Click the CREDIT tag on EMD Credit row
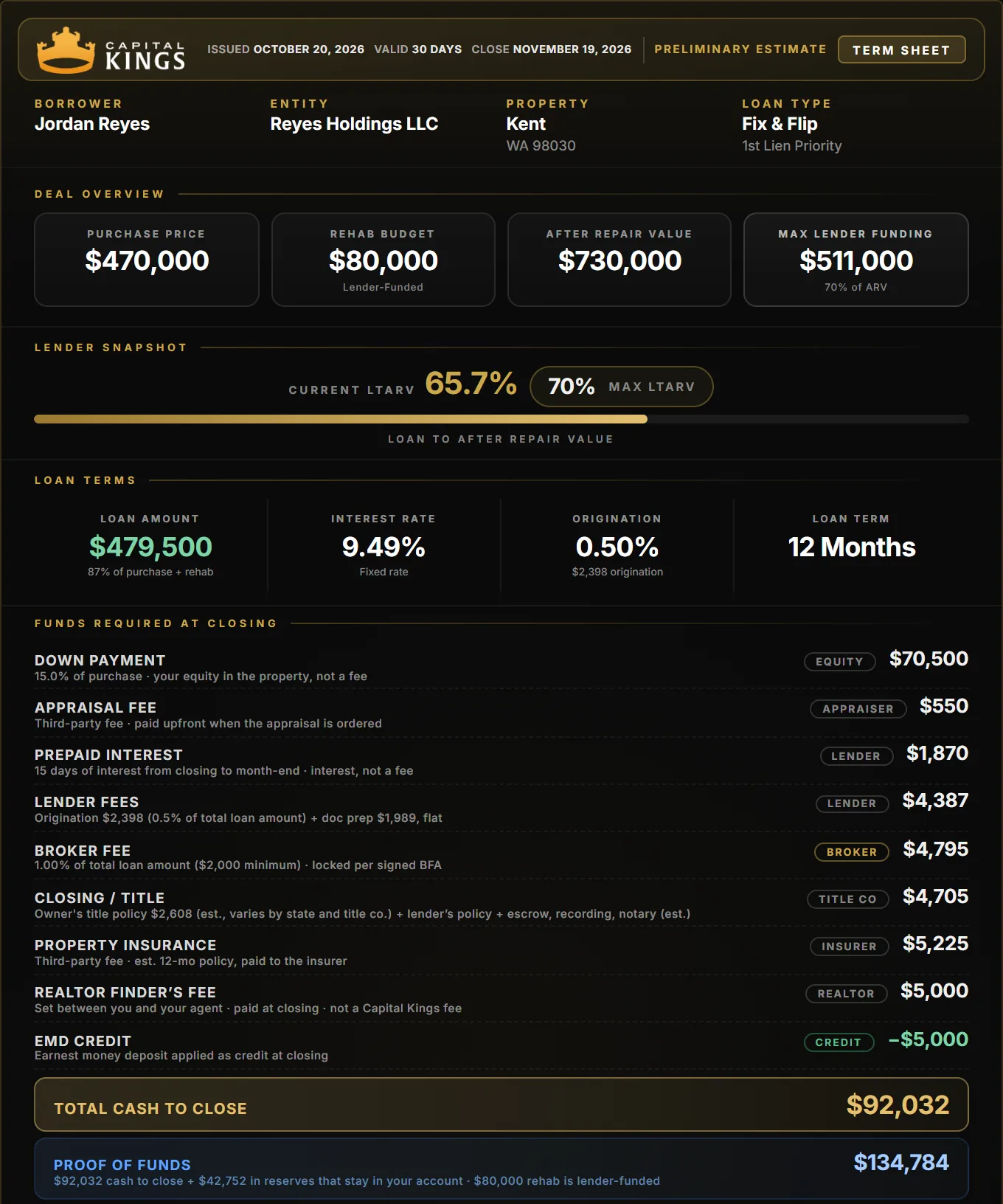The width and height of the screenshot is (1003, 1204). [x=839, y=1042]
